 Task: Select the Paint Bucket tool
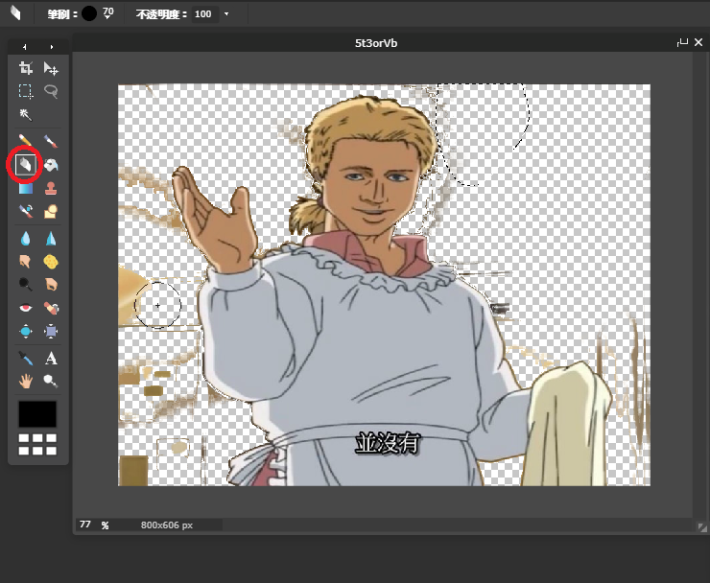51,165
